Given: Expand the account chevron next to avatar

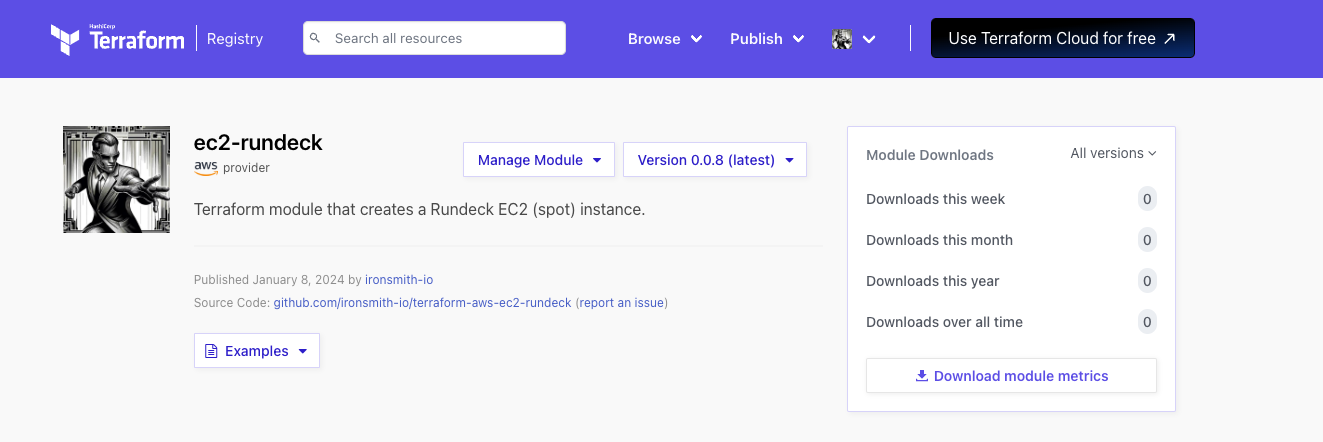Looking at the screenshot, I should click(869, 39).
